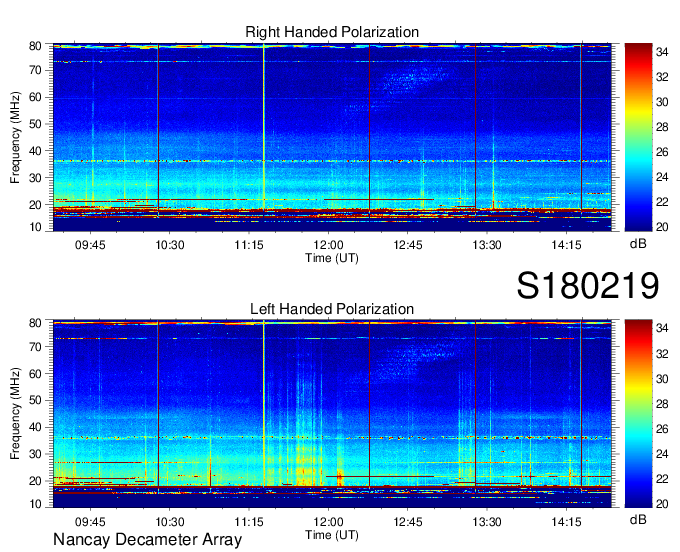
Task: Click "22" on the Left Handed color bar scale
Action: (x=662, y=479)
